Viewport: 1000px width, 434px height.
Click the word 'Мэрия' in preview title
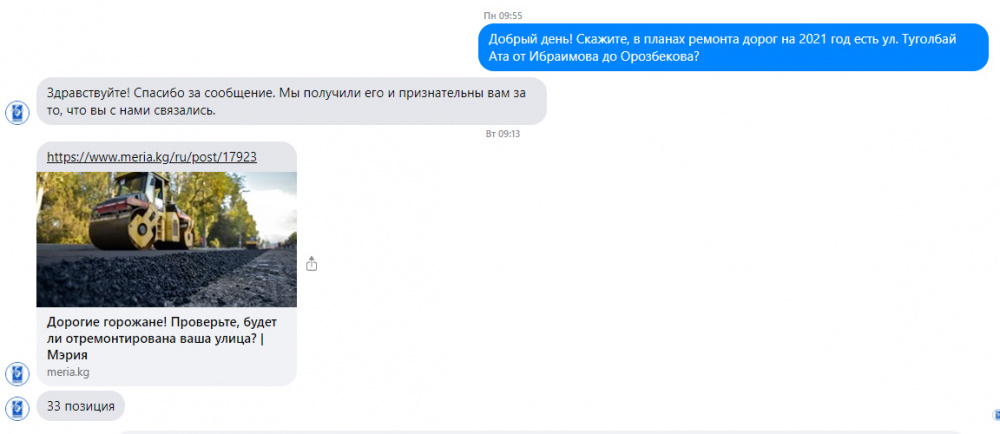(x=67, y=356)
